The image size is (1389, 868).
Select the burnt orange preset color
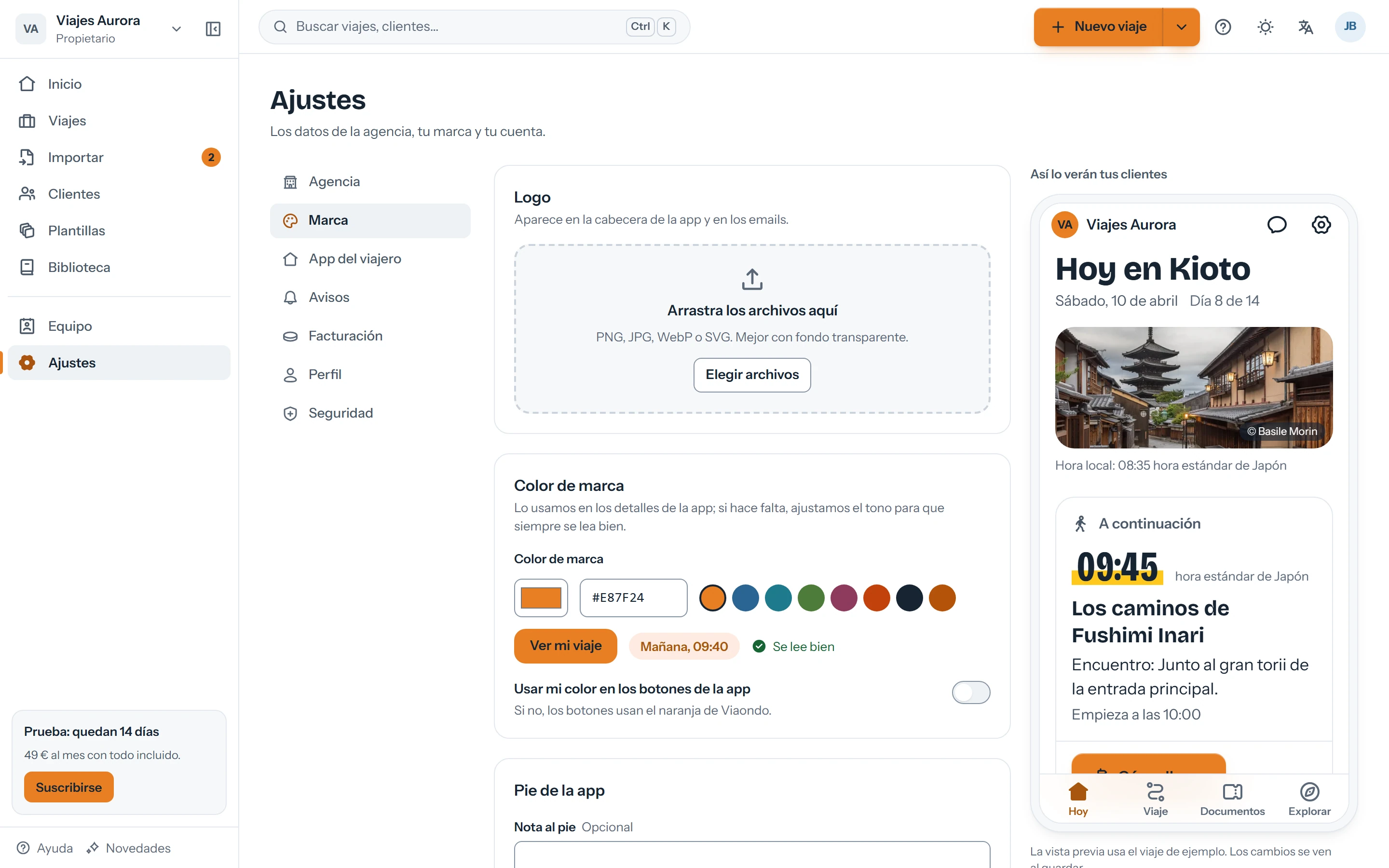pos(942,597)
